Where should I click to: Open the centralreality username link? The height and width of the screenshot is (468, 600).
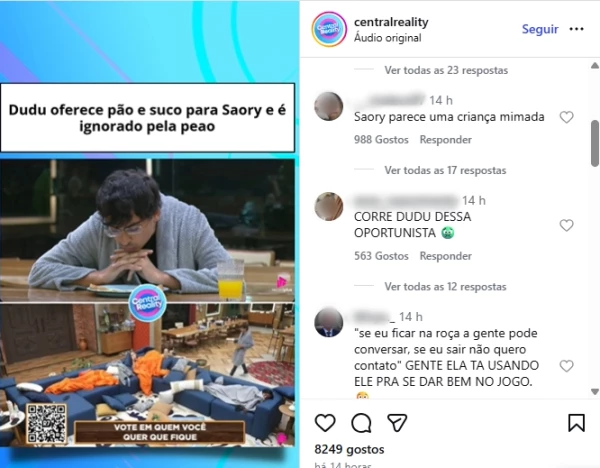[x=391, y=22]
